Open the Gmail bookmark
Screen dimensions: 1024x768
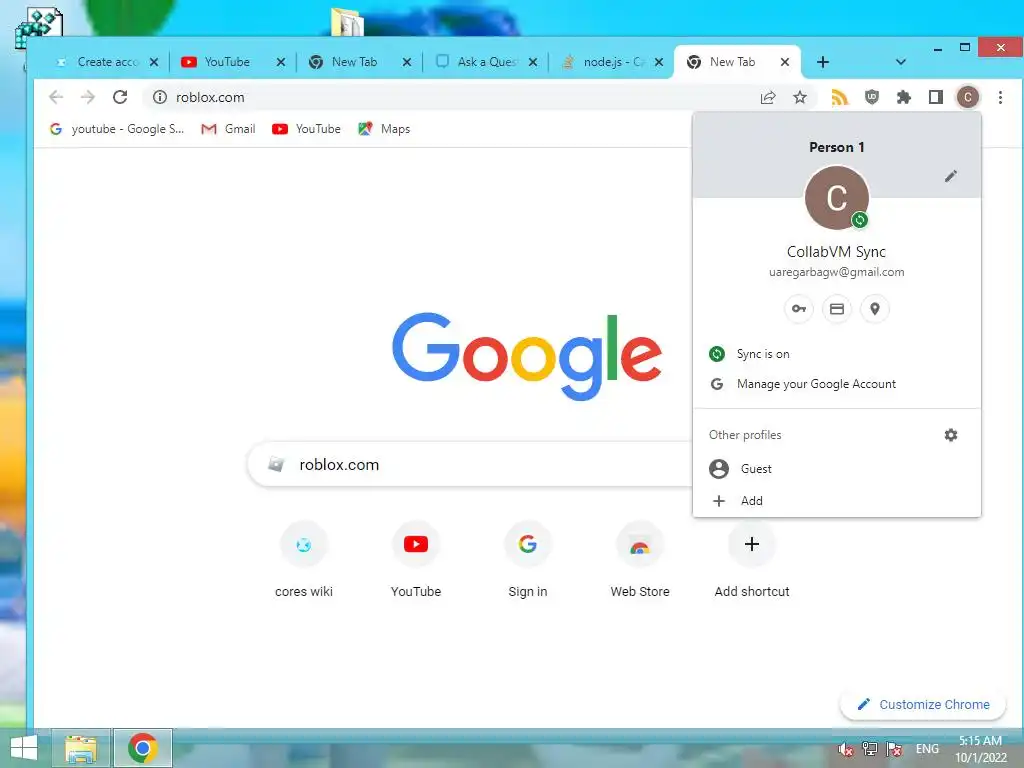click(x=228, y=129)
